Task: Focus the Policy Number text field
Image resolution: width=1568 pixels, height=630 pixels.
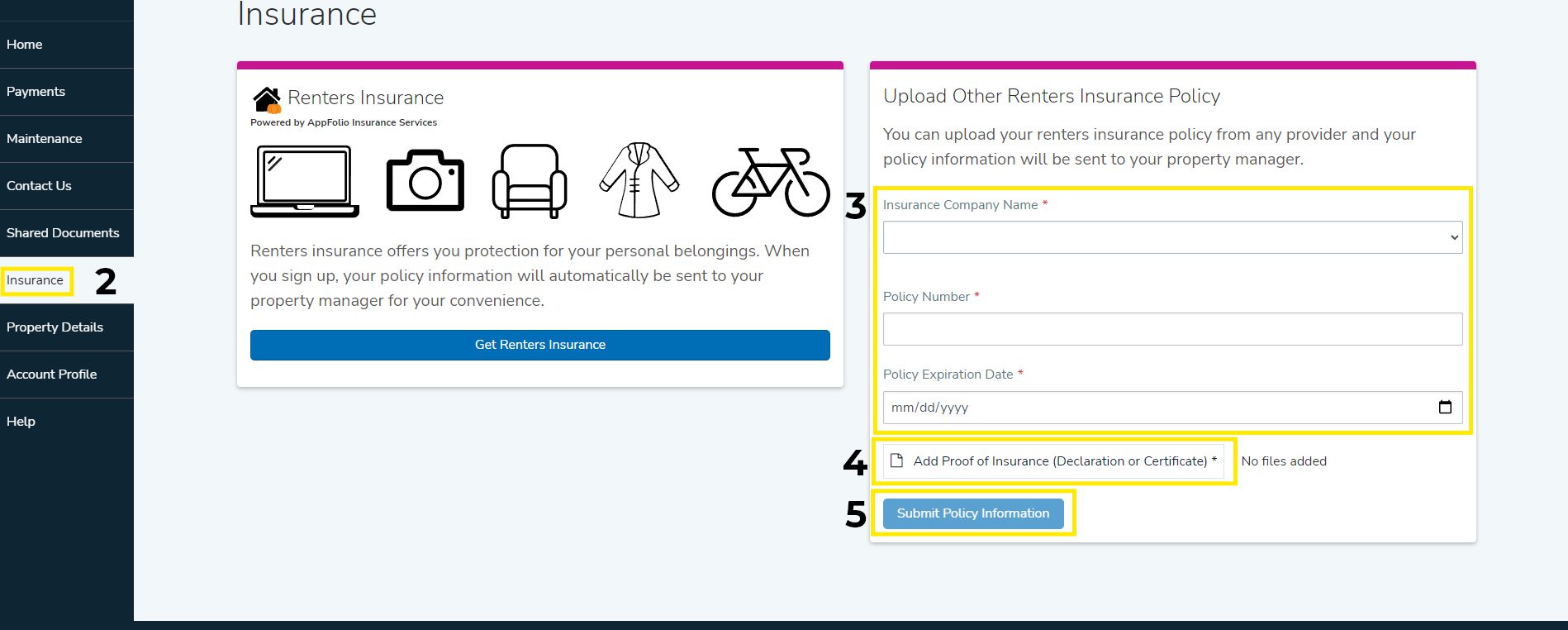Action: click(x=1172, y=329)
